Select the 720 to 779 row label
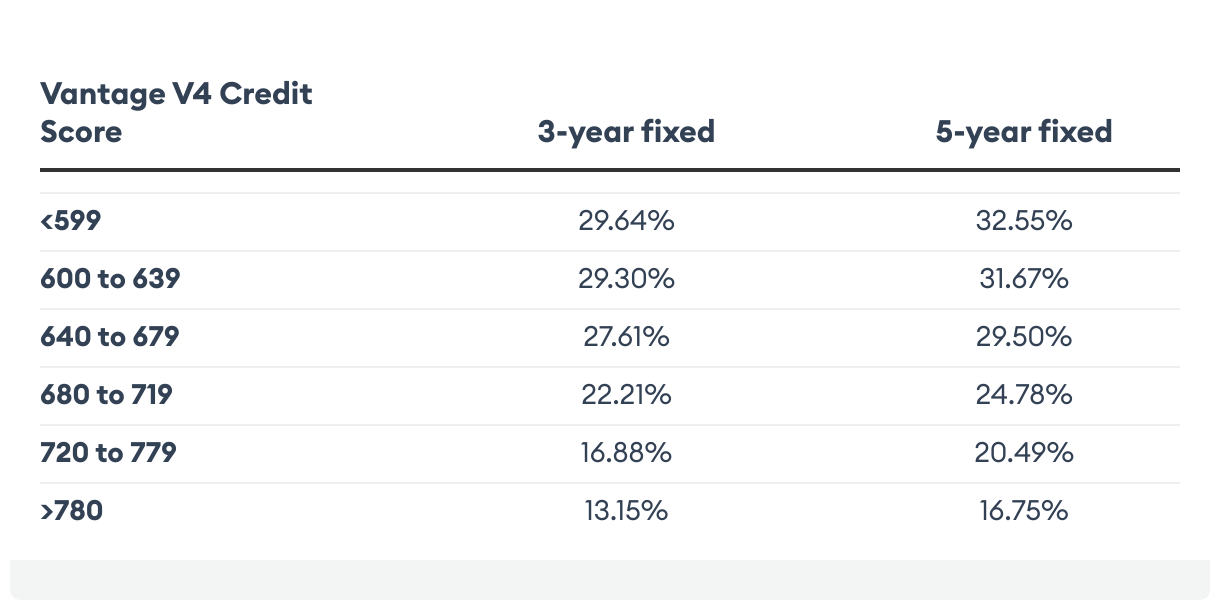The height and width of the screenshot is (610, 1220). [108, 452]
